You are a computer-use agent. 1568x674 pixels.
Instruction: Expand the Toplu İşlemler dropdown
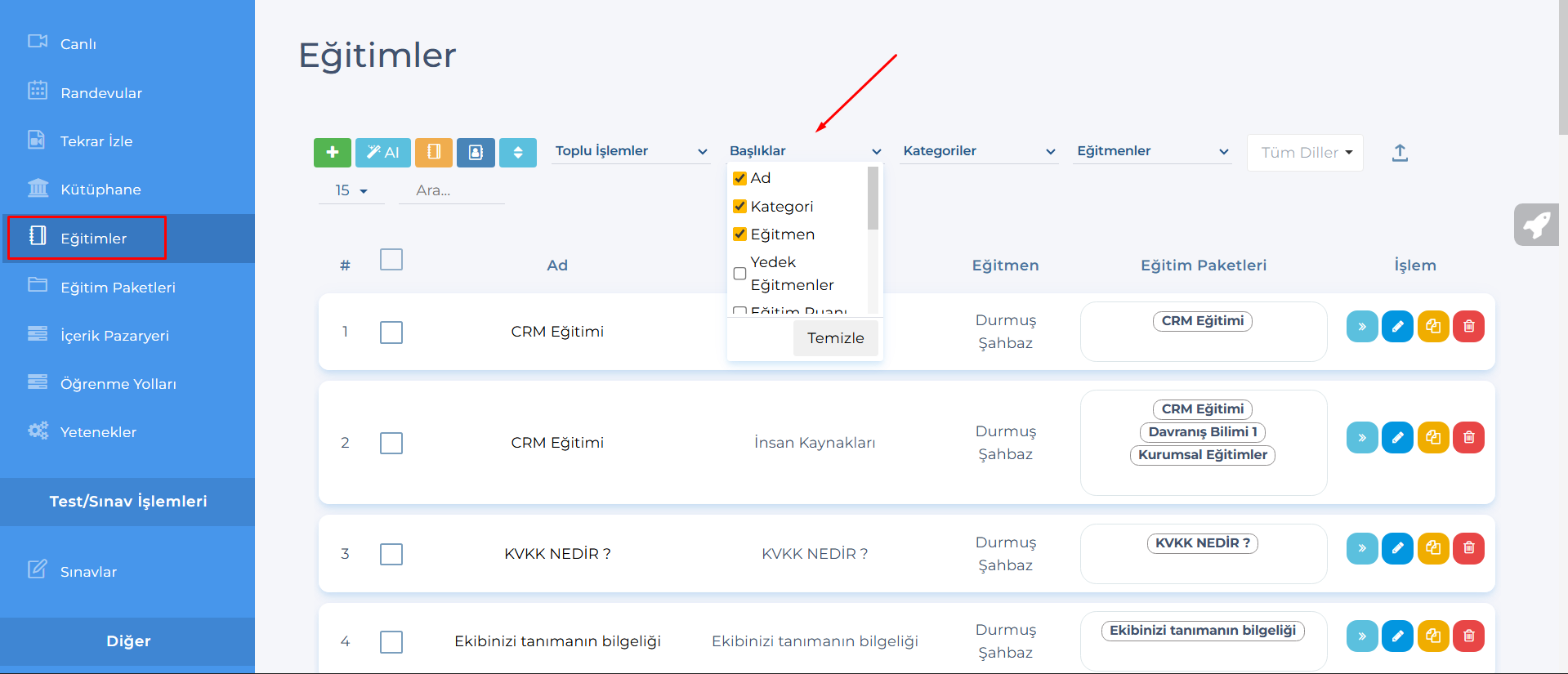tap(630, 151)
